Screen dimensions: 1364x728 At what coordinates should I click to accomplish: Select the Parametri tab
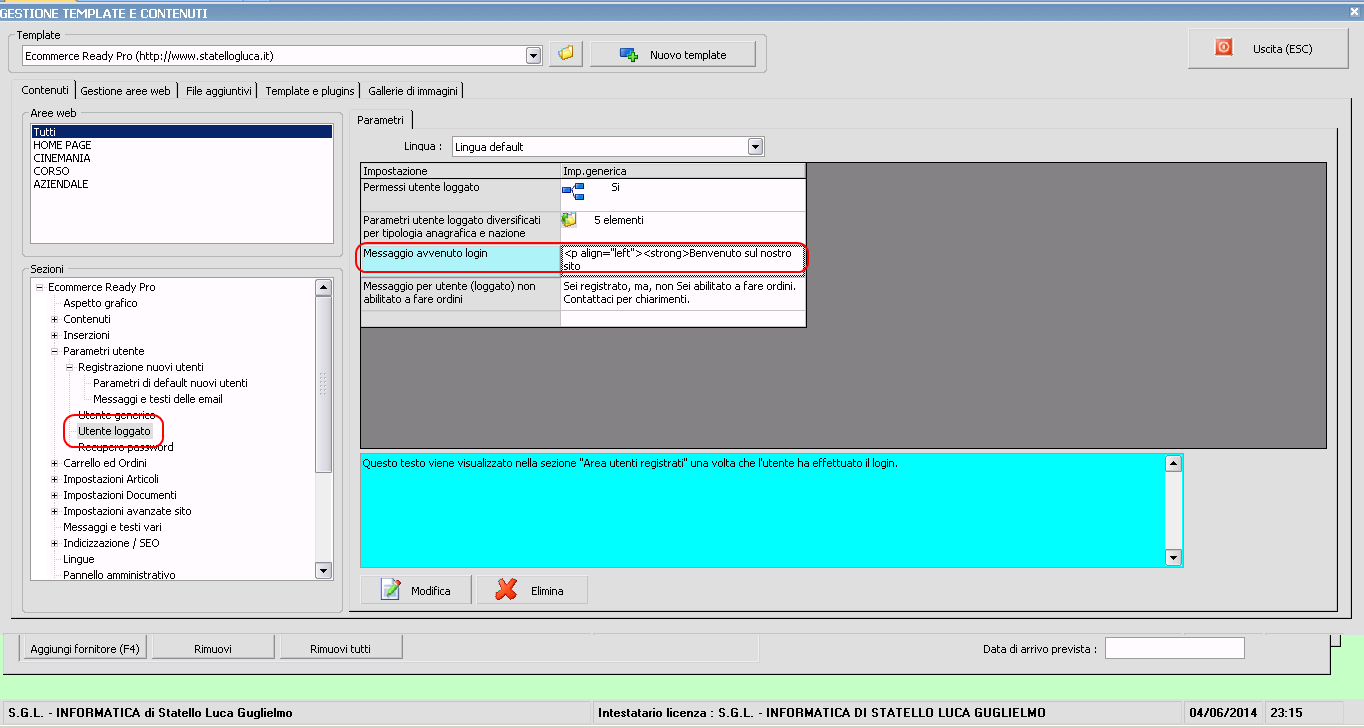coord(381,120)
